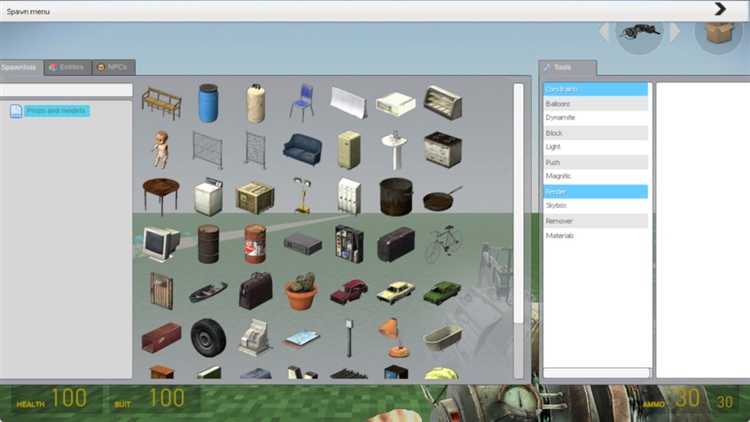
Task: Spawn the baby doll prop
Action: point(160,150)
